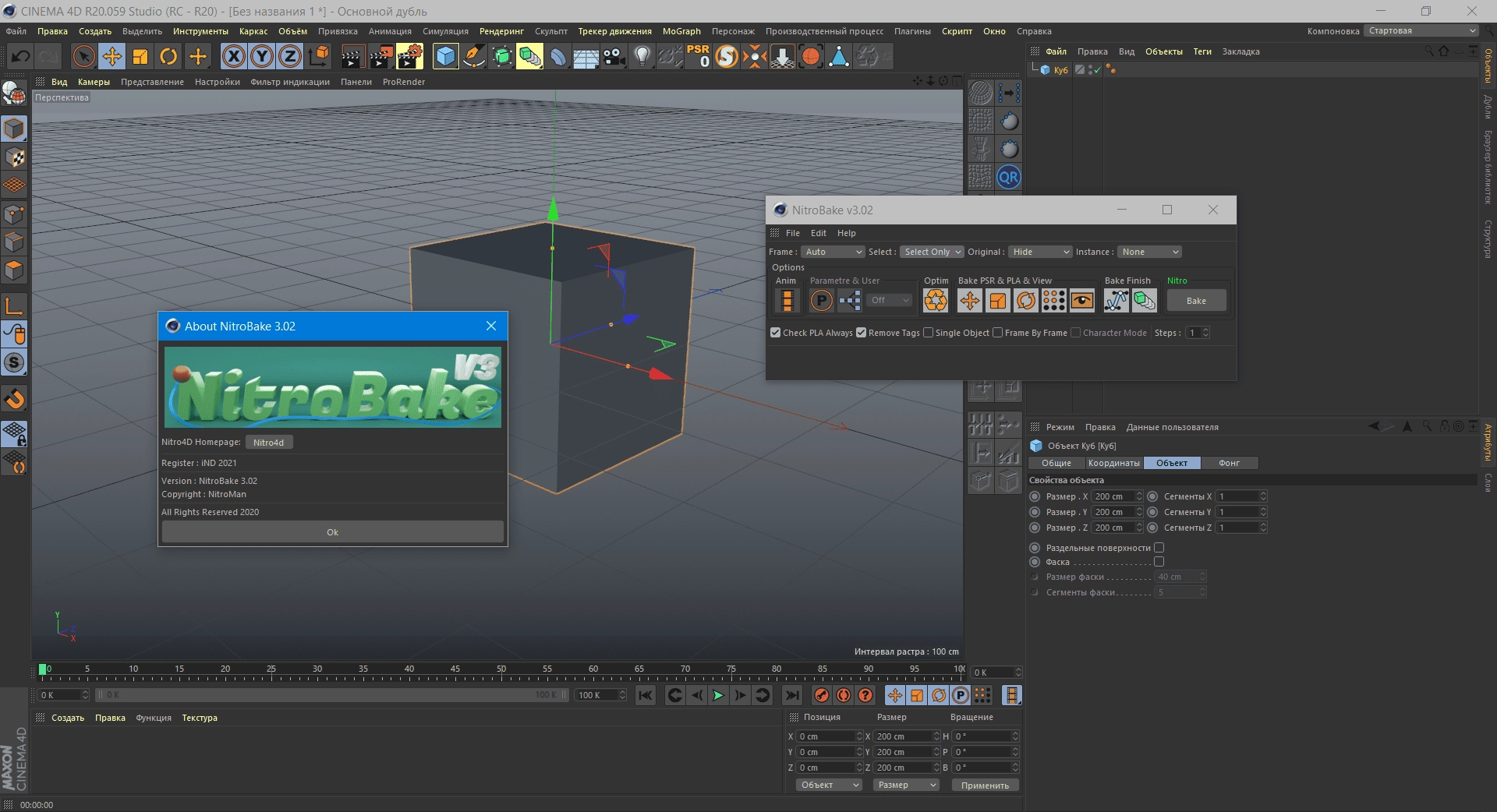Open the NitroBake Help menu
The width and height of the screenshot is (1497, 812).
[x=846, y=233]
